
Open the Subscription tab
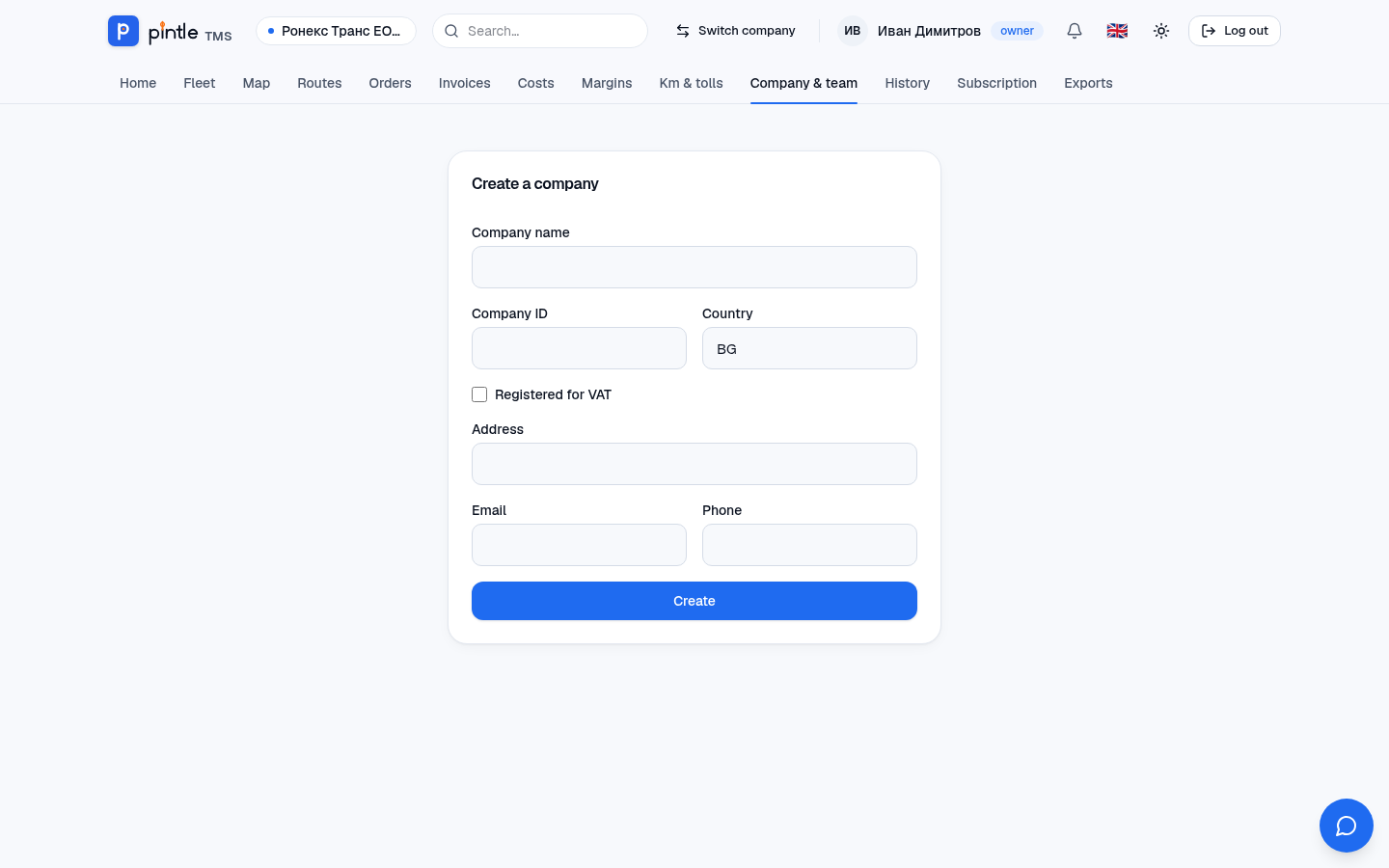(997, 83)
